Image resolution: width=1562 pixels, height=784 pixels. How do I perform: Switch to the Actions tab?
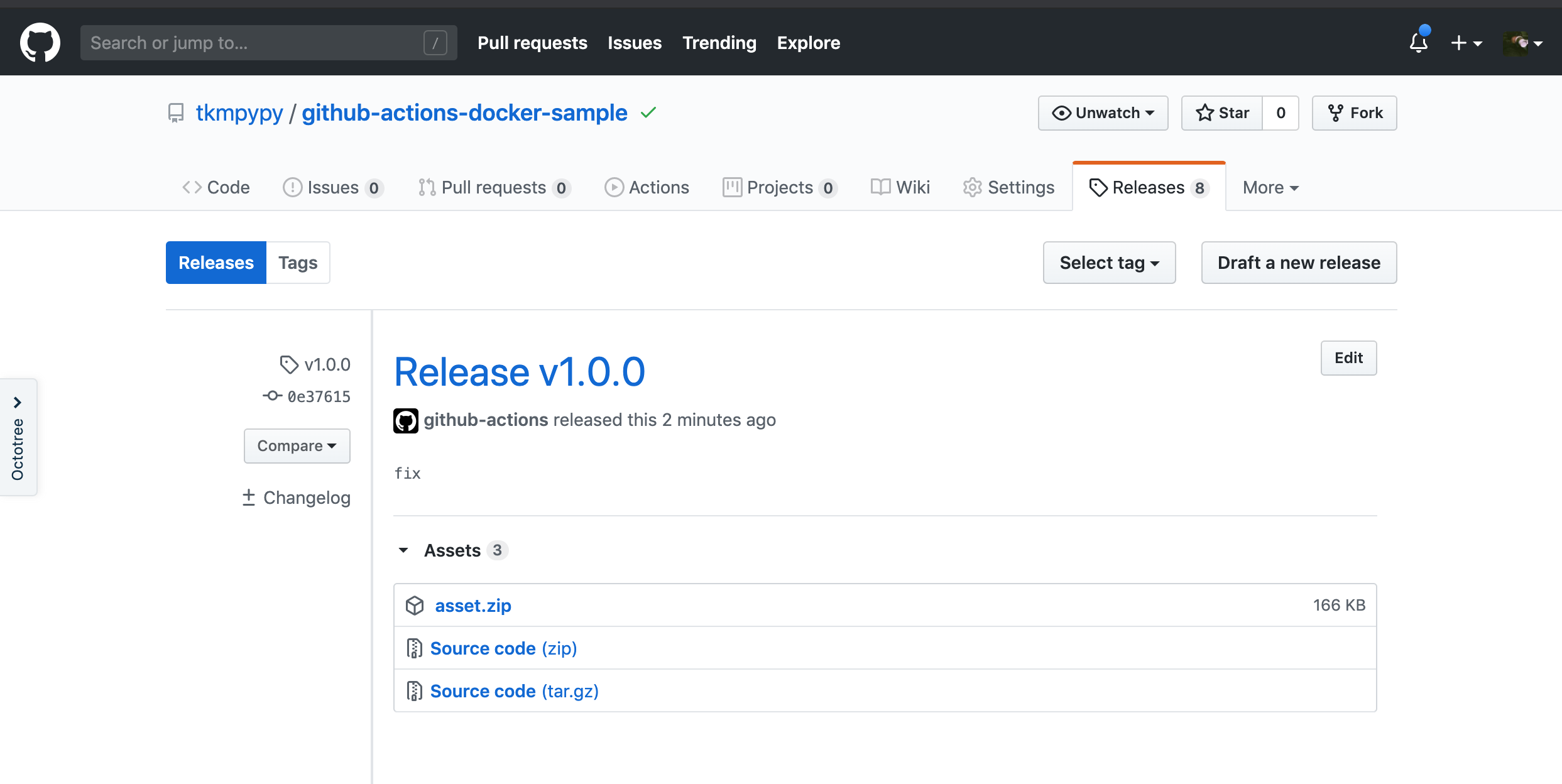[647, 187]
